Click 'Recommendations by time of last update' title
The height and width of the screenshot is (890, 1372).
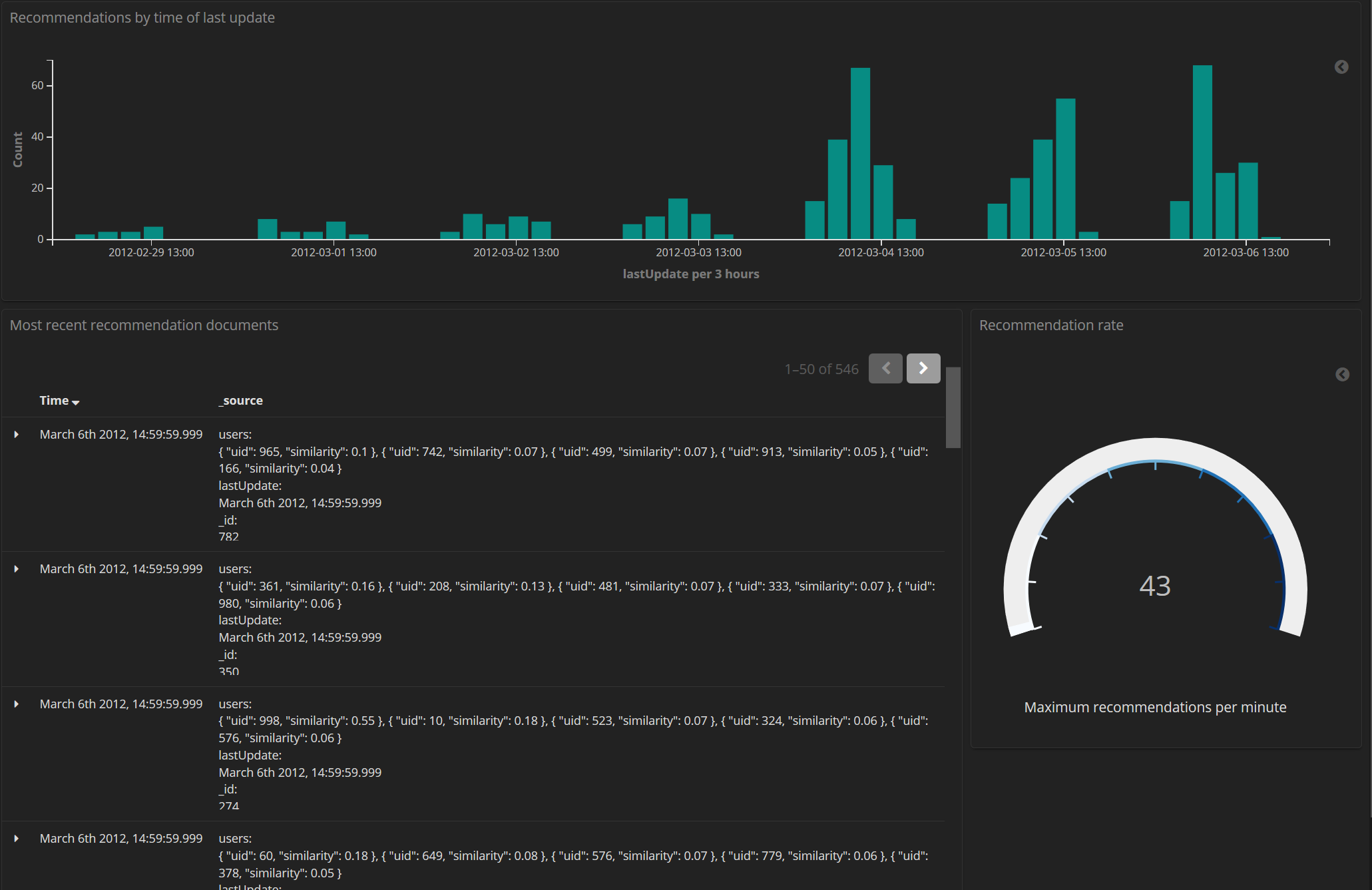[x=142, y=18]
